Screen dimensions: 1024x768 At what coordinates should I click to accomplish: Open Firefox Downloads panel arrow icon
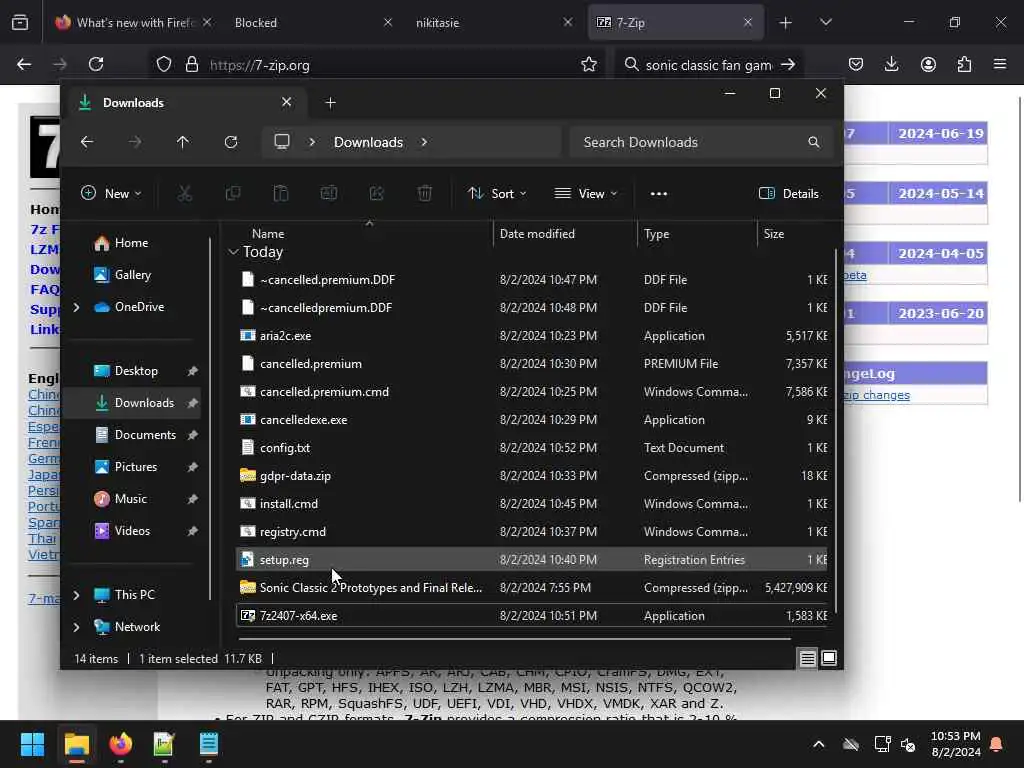click(891, 64)
